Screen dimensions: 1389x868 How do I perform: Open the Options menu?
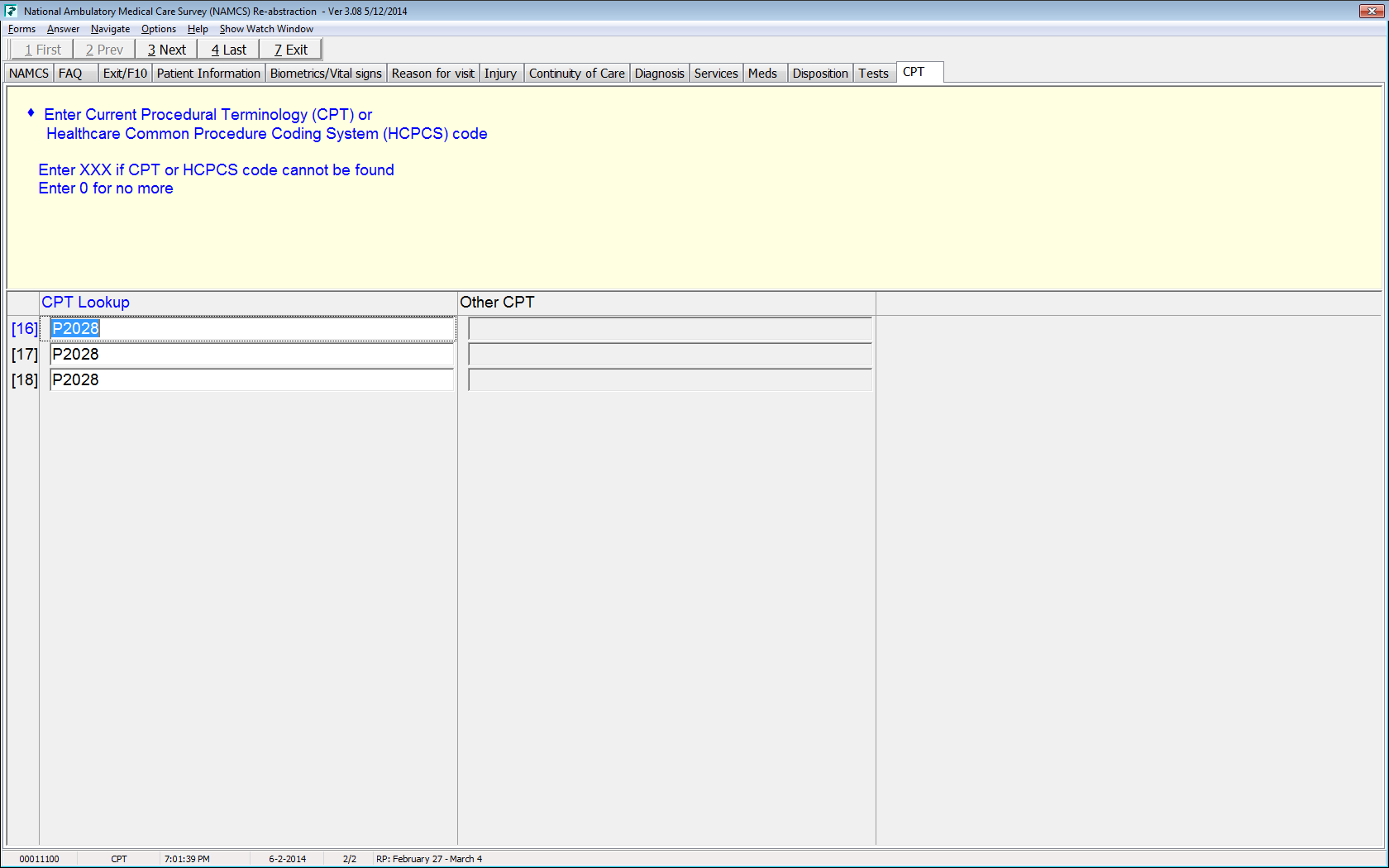(158, 29)
